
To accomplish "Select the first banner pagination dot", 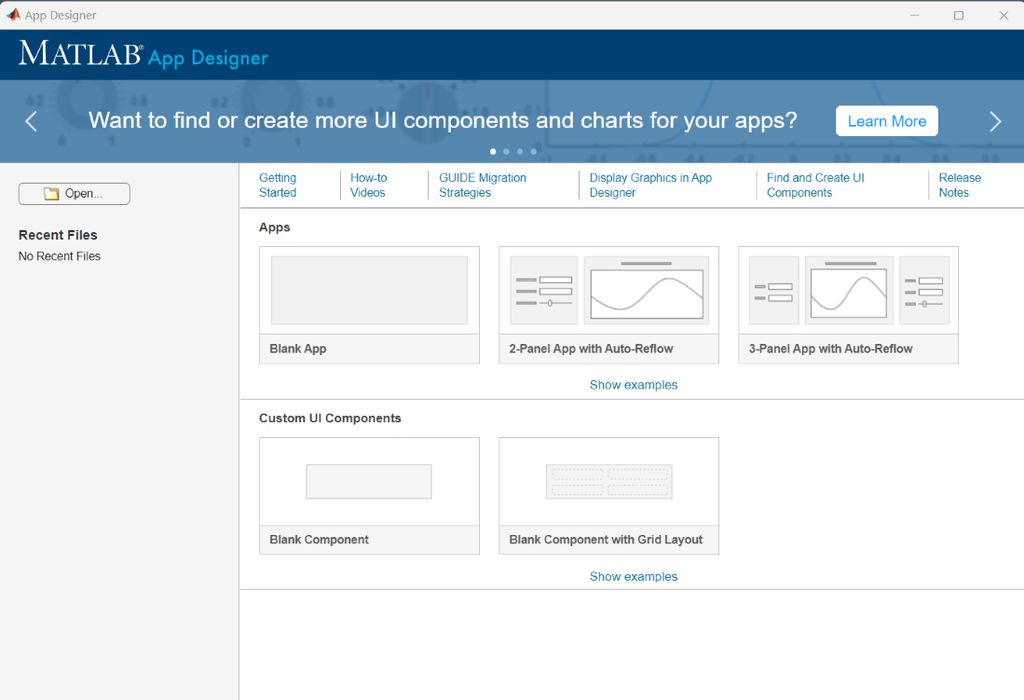I will (x=492, y=151).
